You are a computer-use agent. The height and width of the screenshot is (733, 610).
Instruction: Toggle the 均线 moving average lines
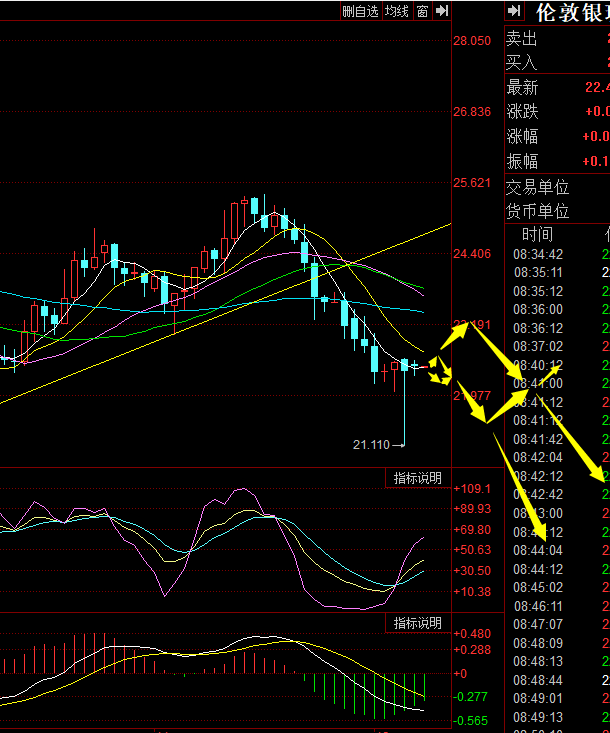(x=397, y=11)
